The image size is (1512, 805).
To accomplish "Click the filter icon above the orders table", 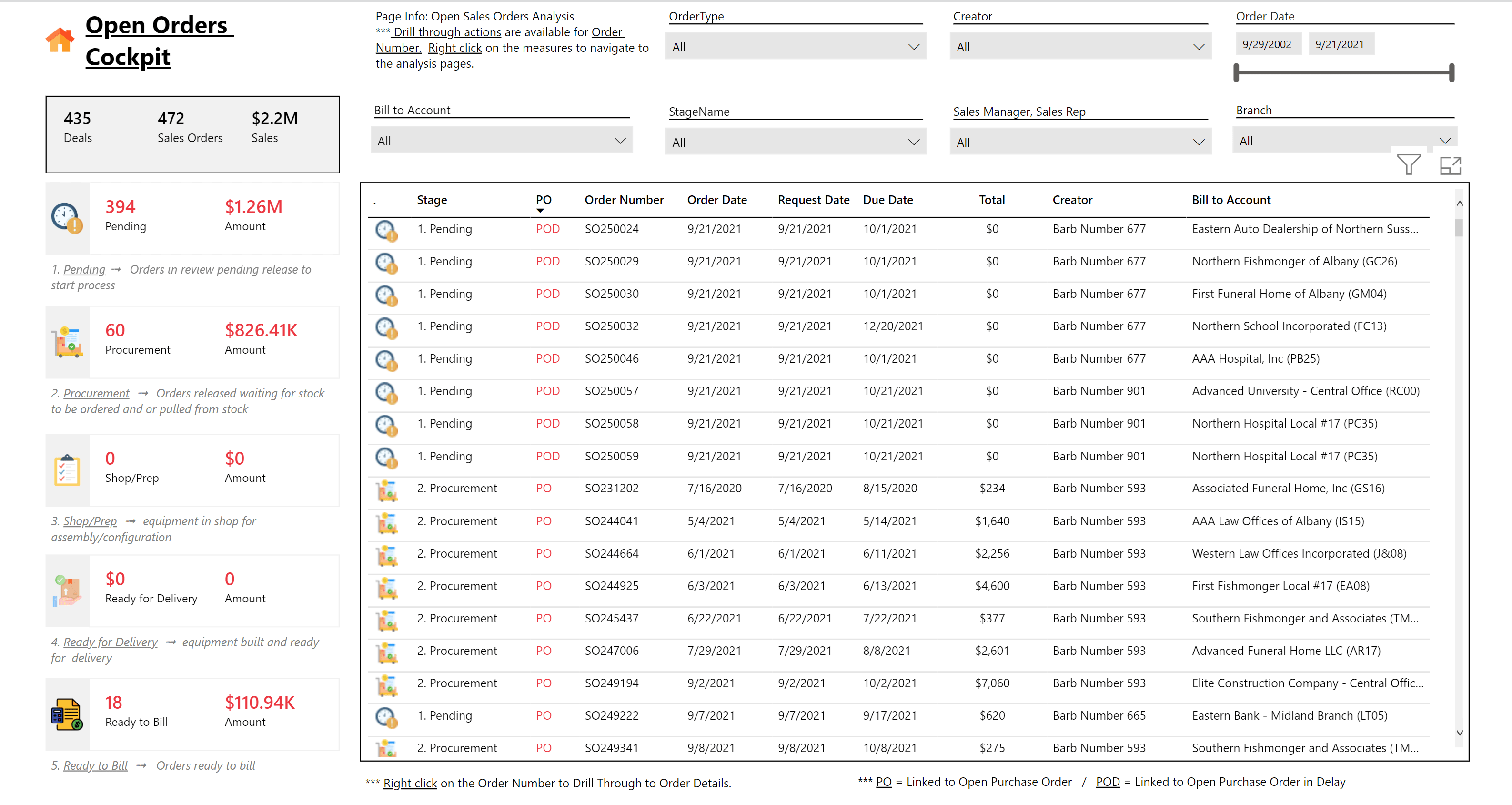I will click(x=1409, y=165).
